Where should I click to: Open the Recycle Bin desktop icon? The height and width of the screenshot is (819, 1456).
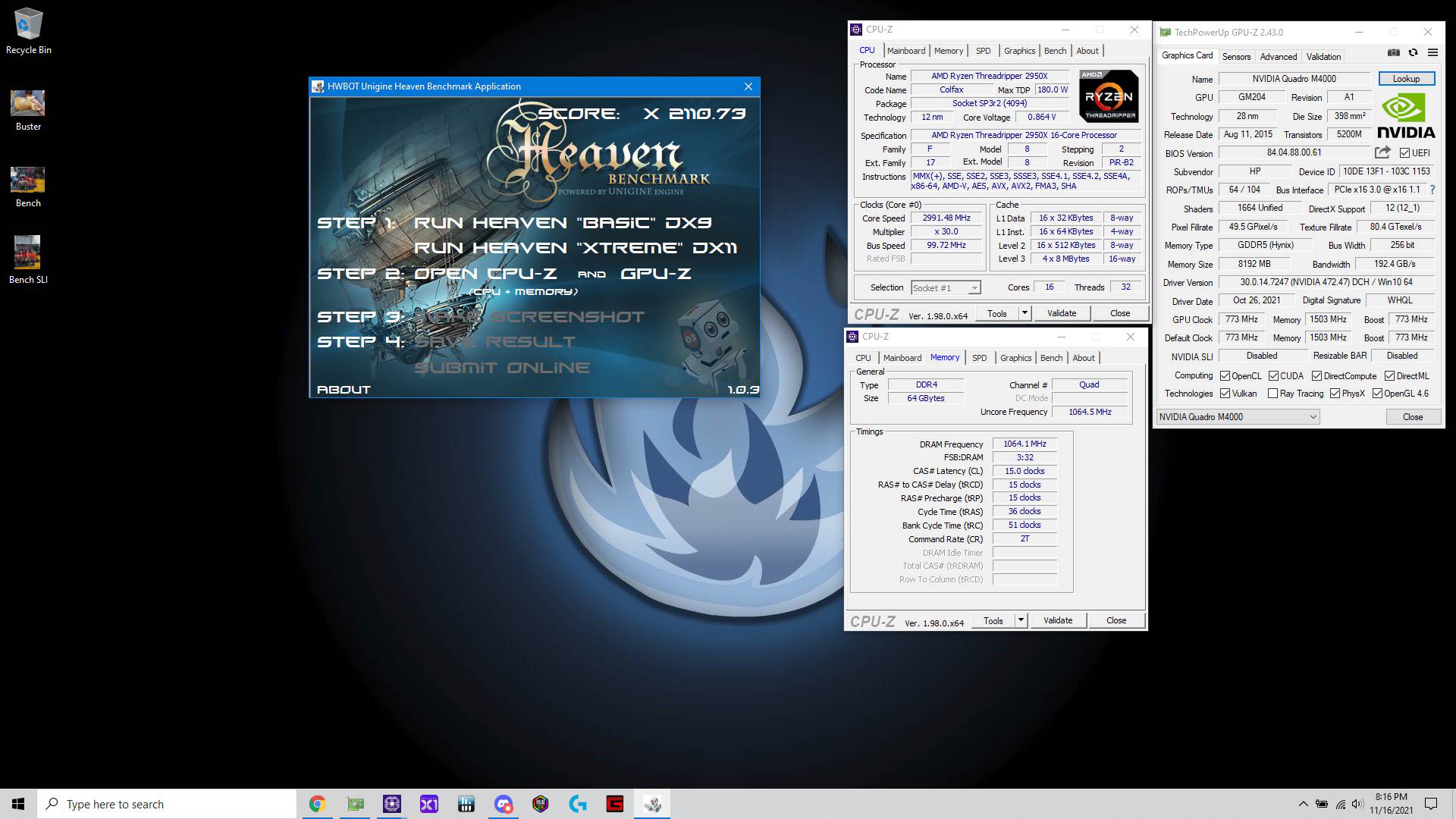tap(29, 31)
